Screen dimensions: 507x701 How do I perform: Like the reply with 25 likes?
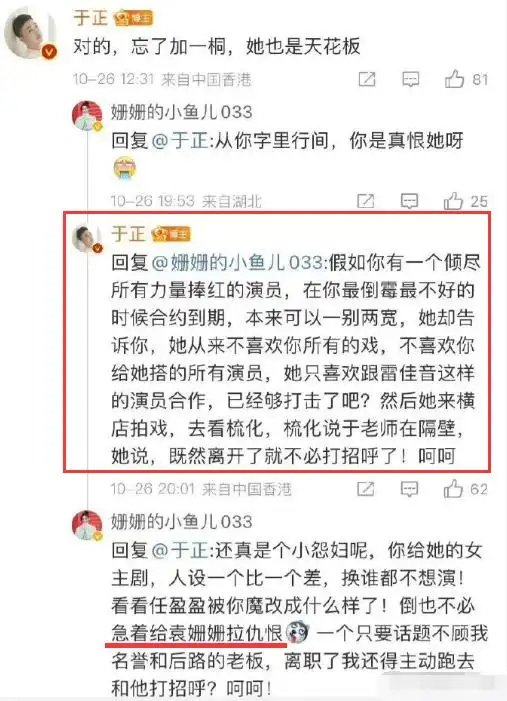(x=465, y=201)
